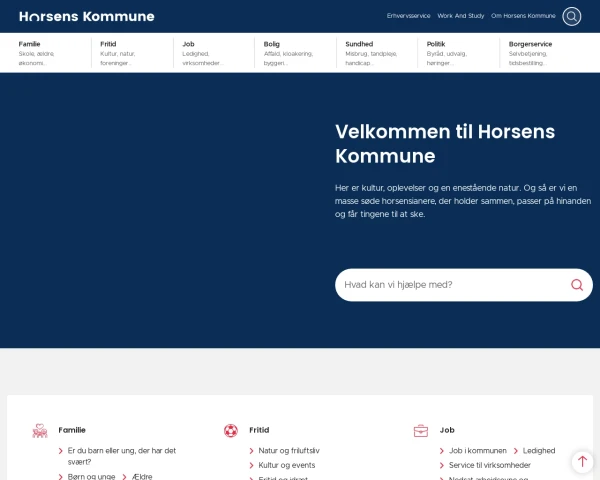Viewport: 600px width, 480px height.
Task: Open the Erhvervsservice link
Action: pyautogui.click(x=408, y=16)
